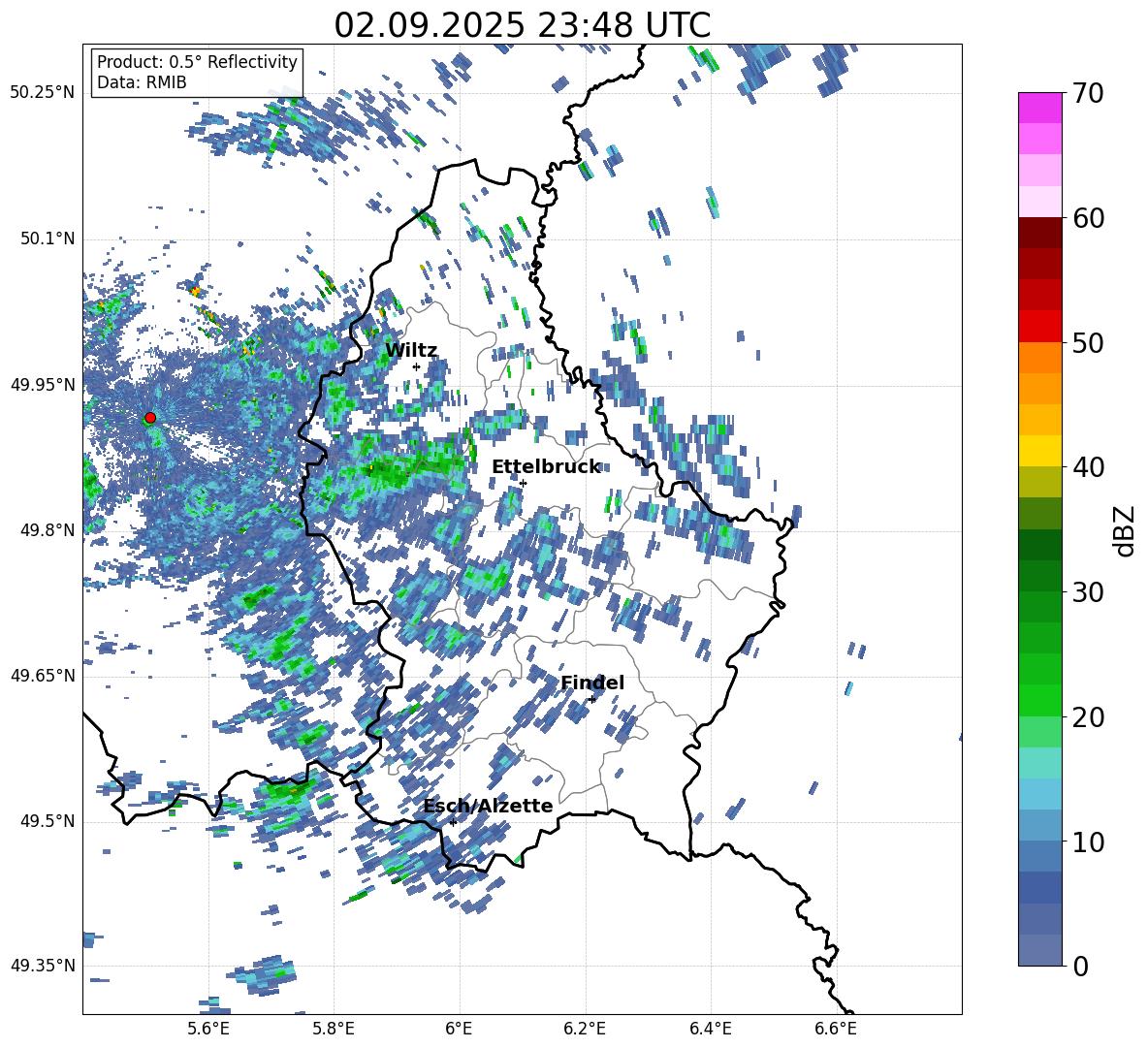Screen dimensions: 1148x1048
Task: Click the 50.25°N latitude label
Action: tap(43, 93)
